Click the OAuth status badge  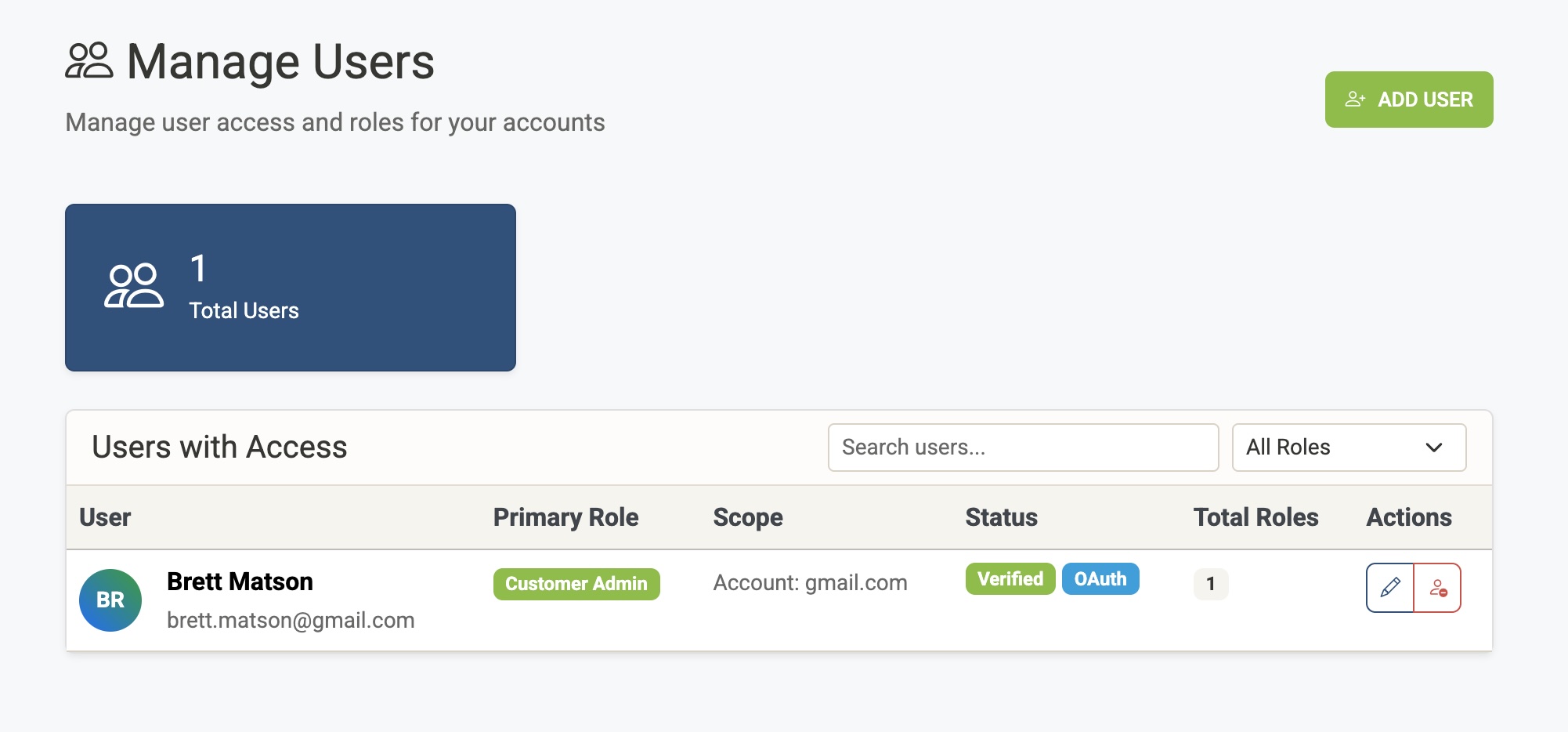click(1100, 578)
